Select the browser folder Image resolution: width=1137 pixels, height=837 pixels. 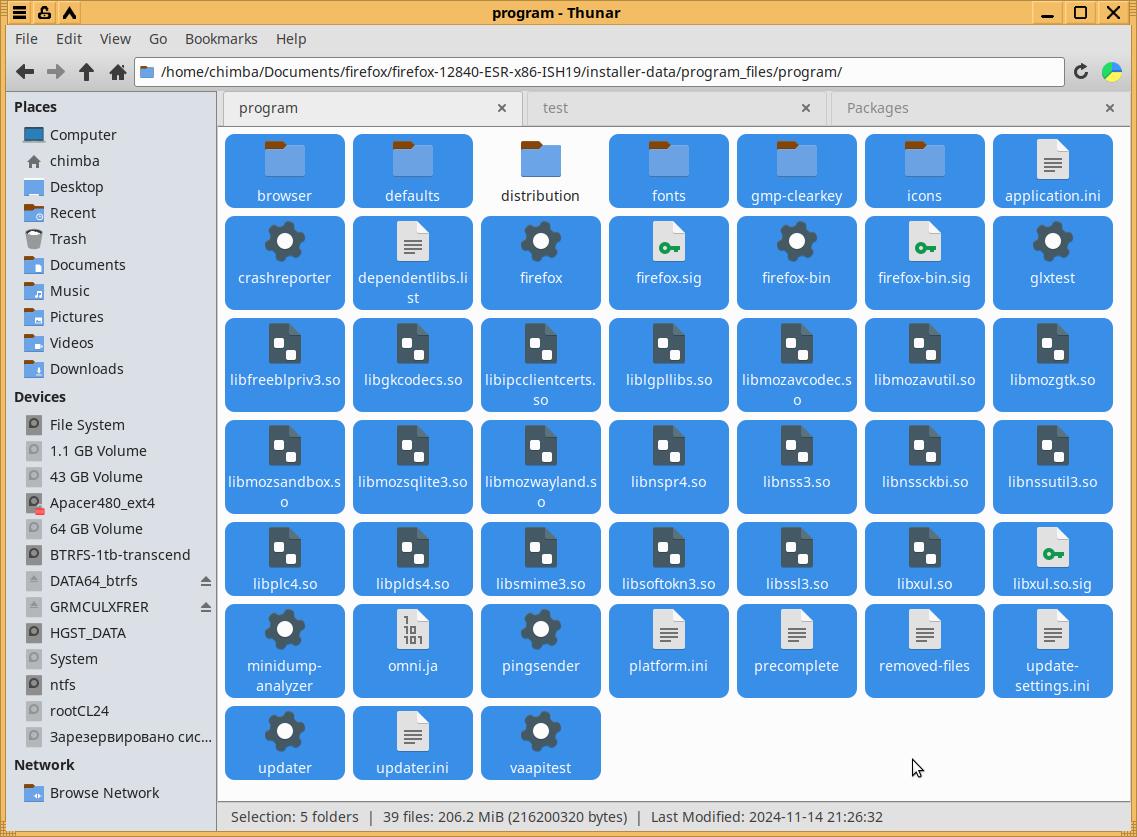[284, 172]
